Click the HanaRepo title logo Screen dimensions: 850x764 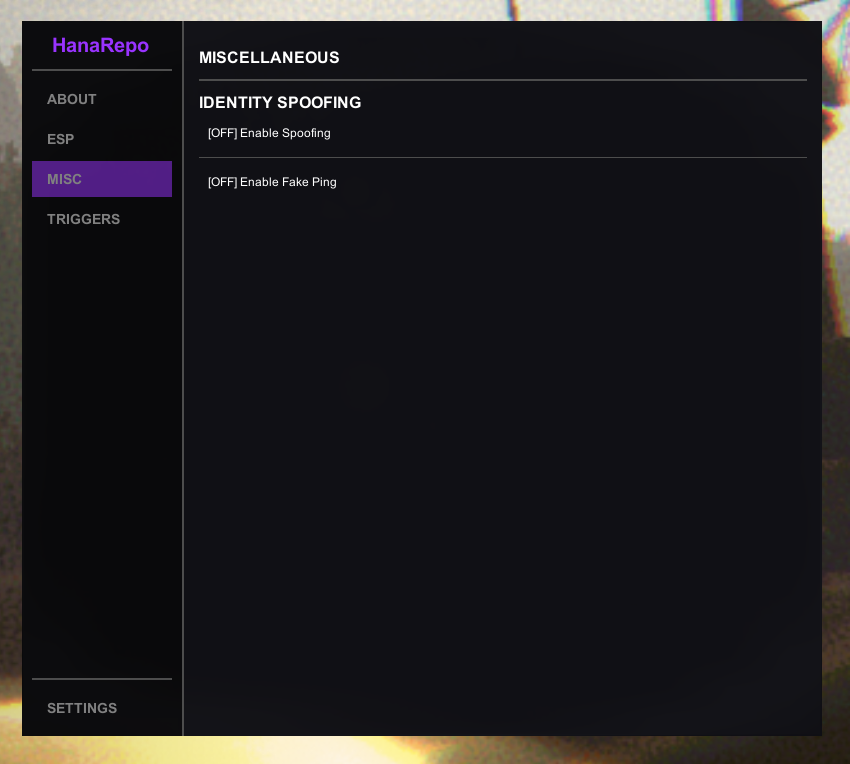pyautogui.click(x=100, y=46)
